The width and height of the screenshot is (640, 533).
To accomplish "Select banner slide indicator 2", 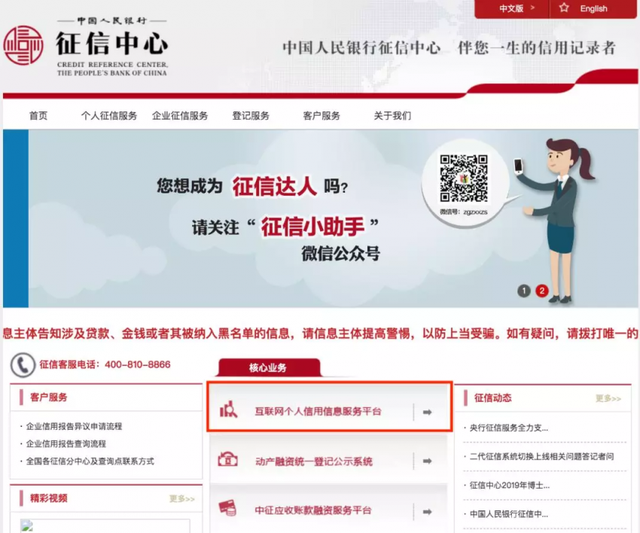I will click(x=542, y=291).
